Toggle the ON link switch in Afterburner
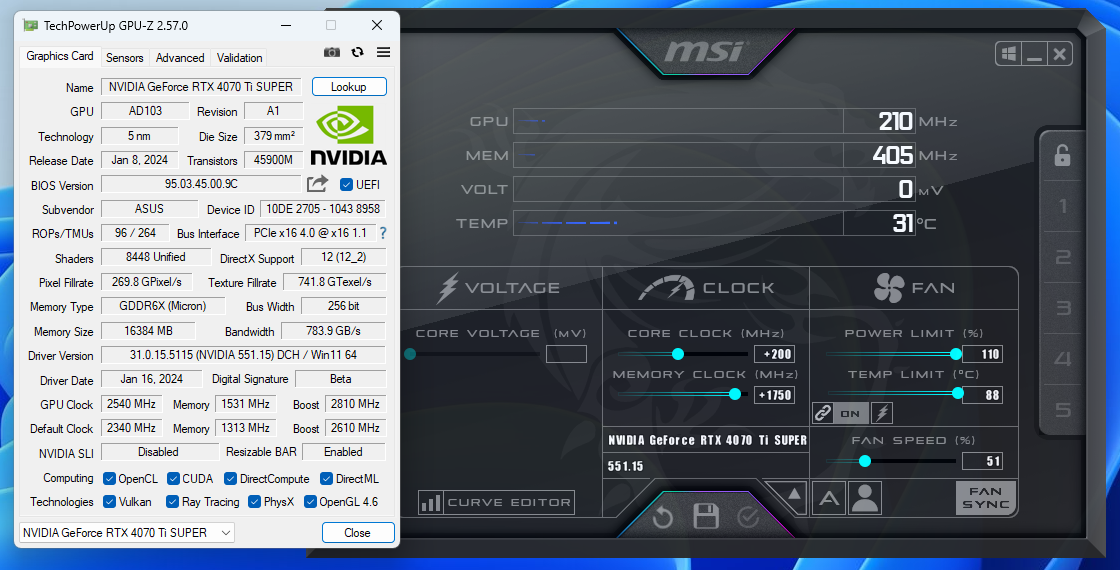The height and width of the screenshot is (570, 1120). point(851,413)
